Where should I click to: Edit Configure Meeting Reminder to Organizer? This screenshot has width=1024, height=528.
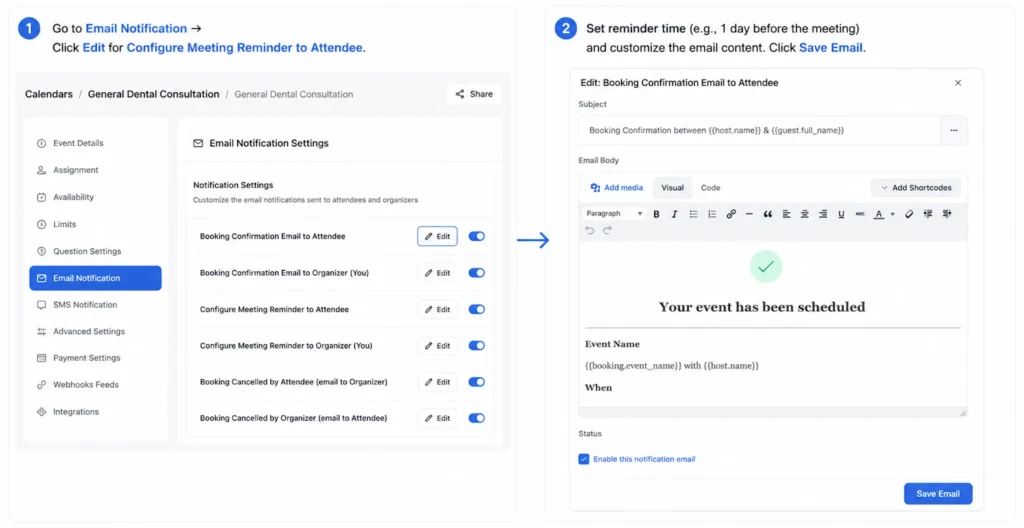438,346
